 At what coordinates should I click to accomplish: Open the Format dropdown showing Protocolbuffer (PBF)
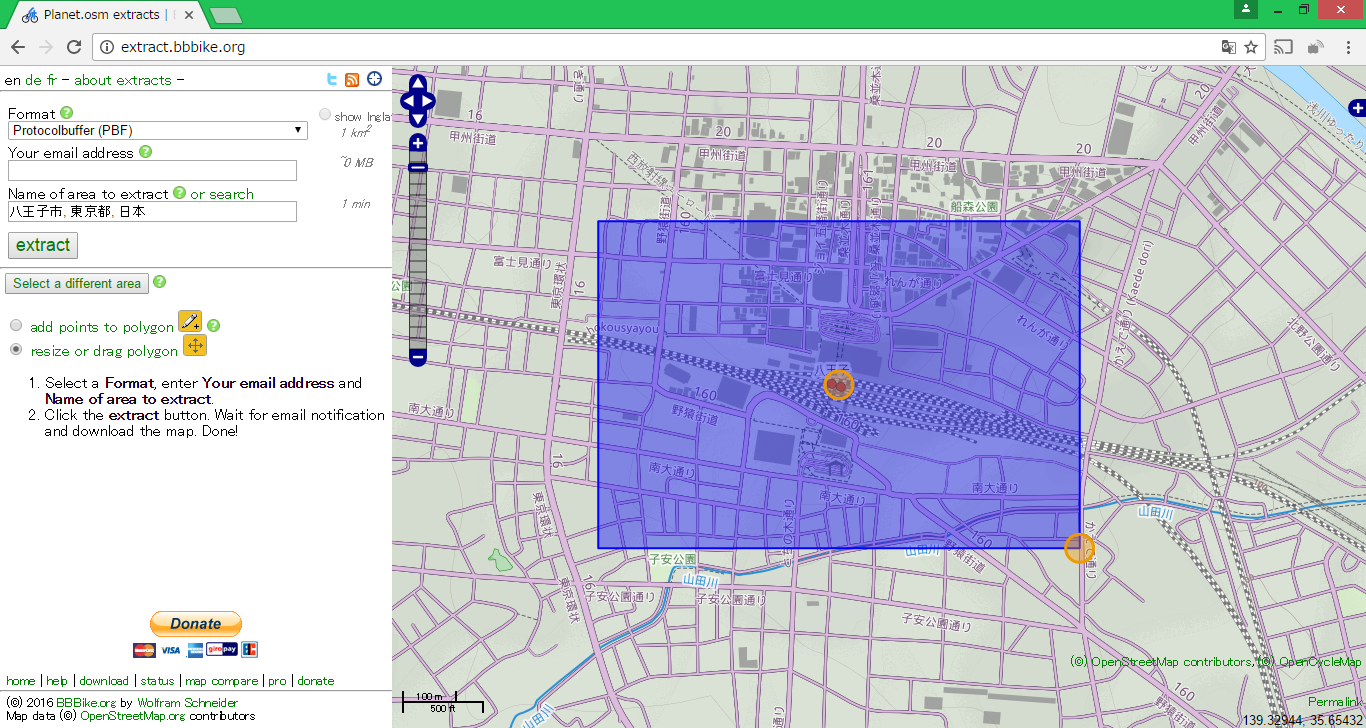[157, 130]
